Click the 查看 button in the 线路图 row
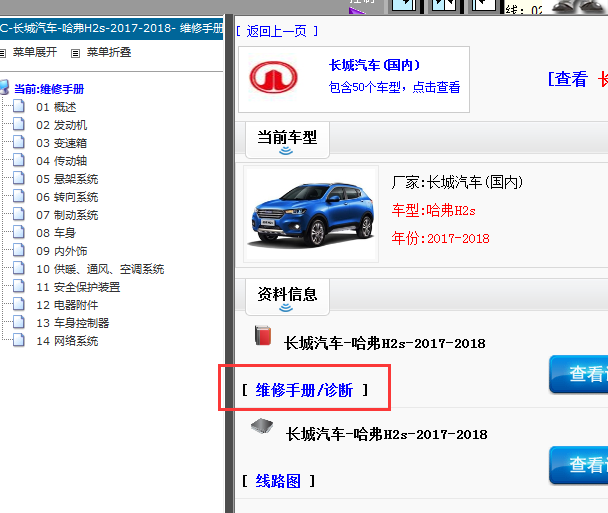The height and width of the screenshot is (513, 608). pyautogui.click(x=579, y=465)
